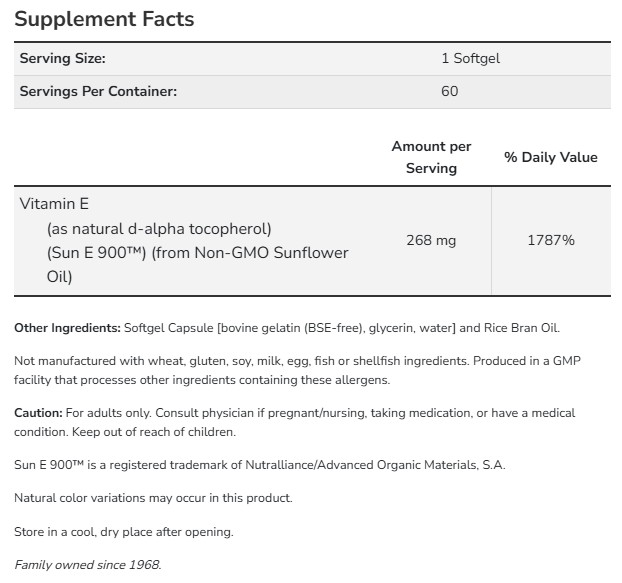Click the "as natural d-alpha tocopherol" line
The height and width of the screenshot is (583, 622).
[x=159, y=228]
